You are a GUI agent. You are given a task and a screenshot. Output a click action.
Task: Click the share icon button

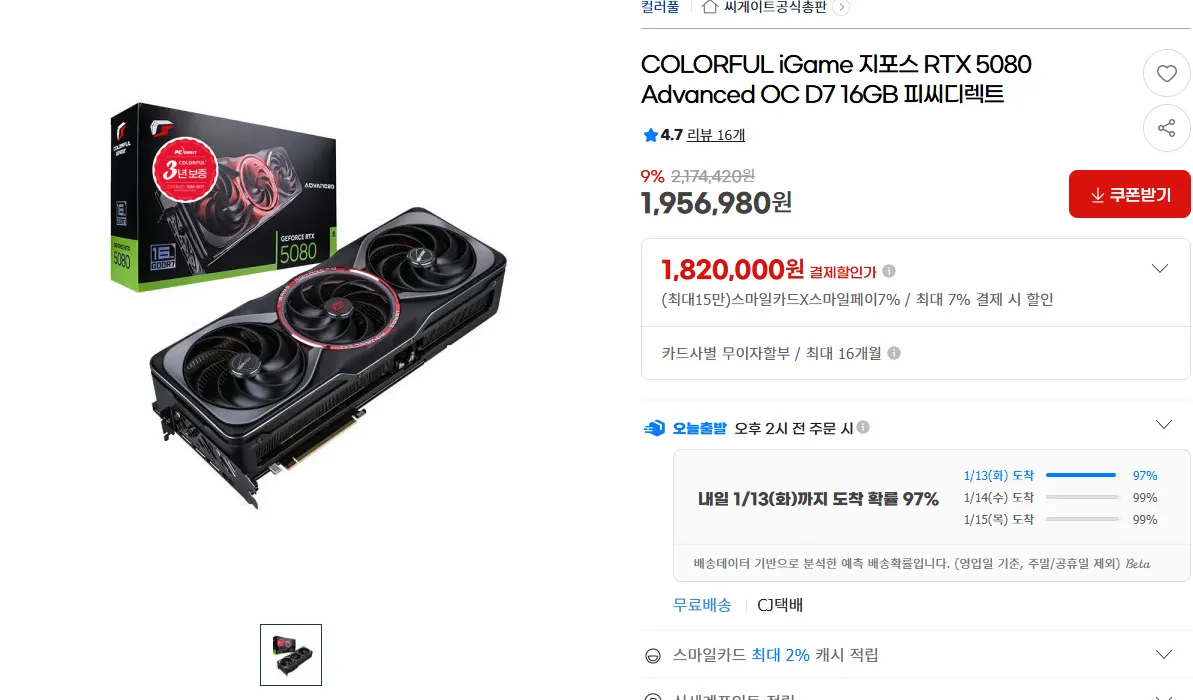coord(1166,128)
